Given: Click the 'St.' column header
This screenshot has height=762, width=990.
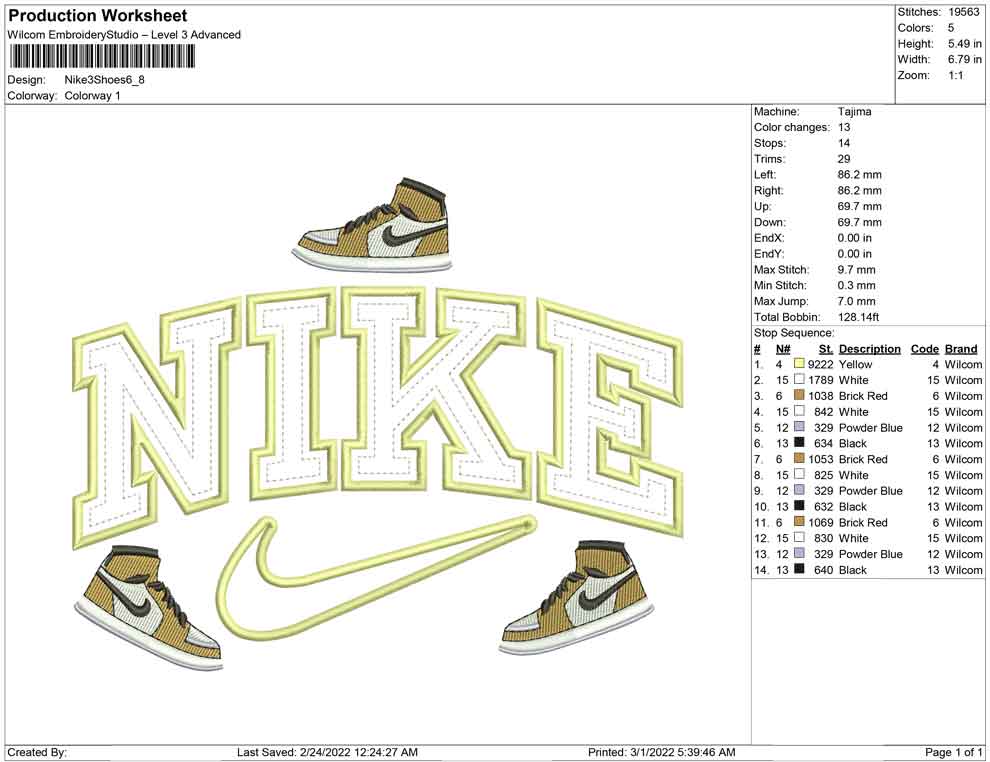Looking at the screenshot, I should [826, 348].
